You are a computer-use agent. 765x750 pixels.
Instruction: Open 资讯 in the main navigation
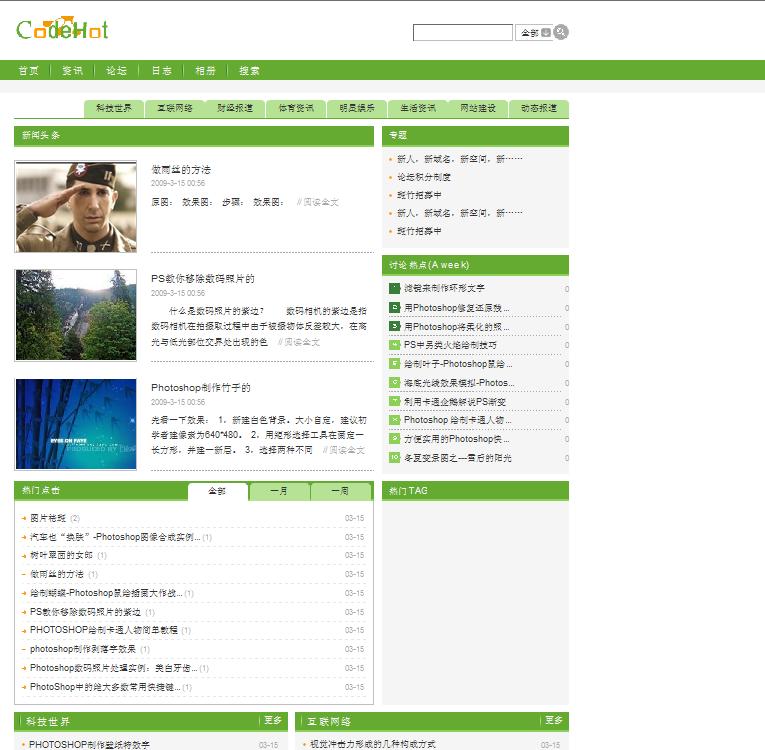(x=72, y=71)
